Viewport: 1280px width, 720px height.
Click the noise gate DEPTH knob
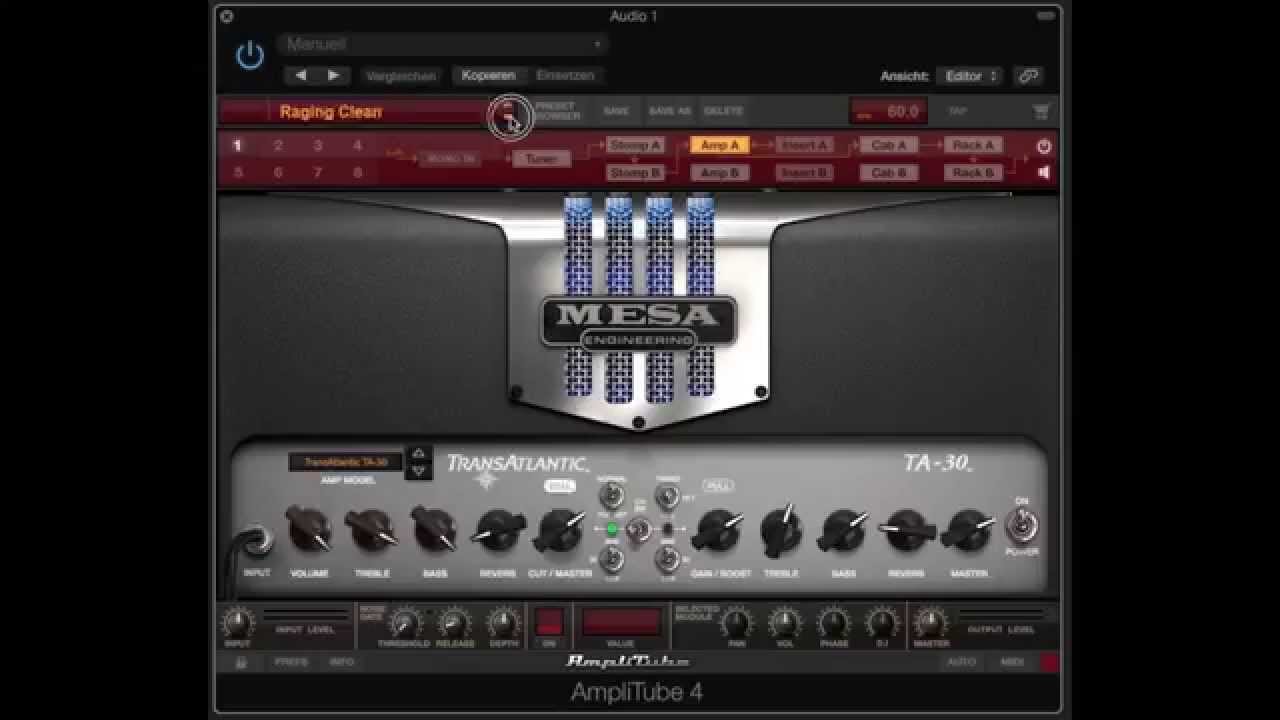pyautogui.click(x=504, y=623)
